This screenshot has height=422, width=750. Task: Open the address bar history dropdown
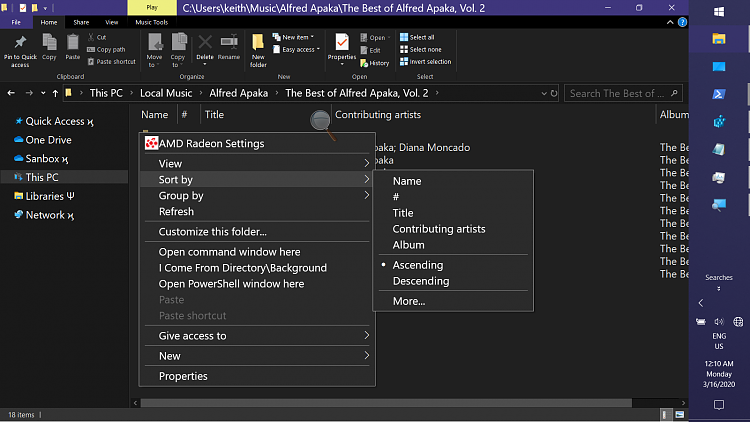(x=544, y=93)
